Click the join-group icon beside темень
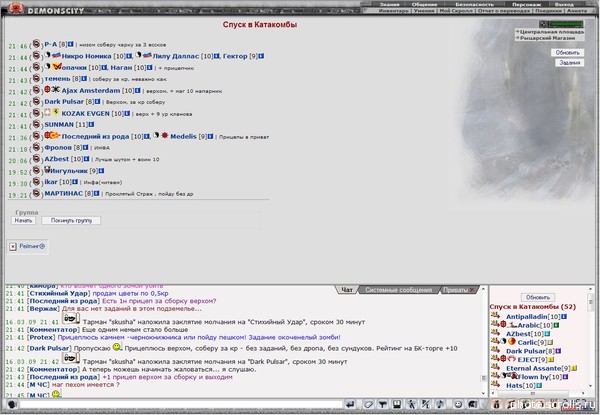 tap(36, 78)
